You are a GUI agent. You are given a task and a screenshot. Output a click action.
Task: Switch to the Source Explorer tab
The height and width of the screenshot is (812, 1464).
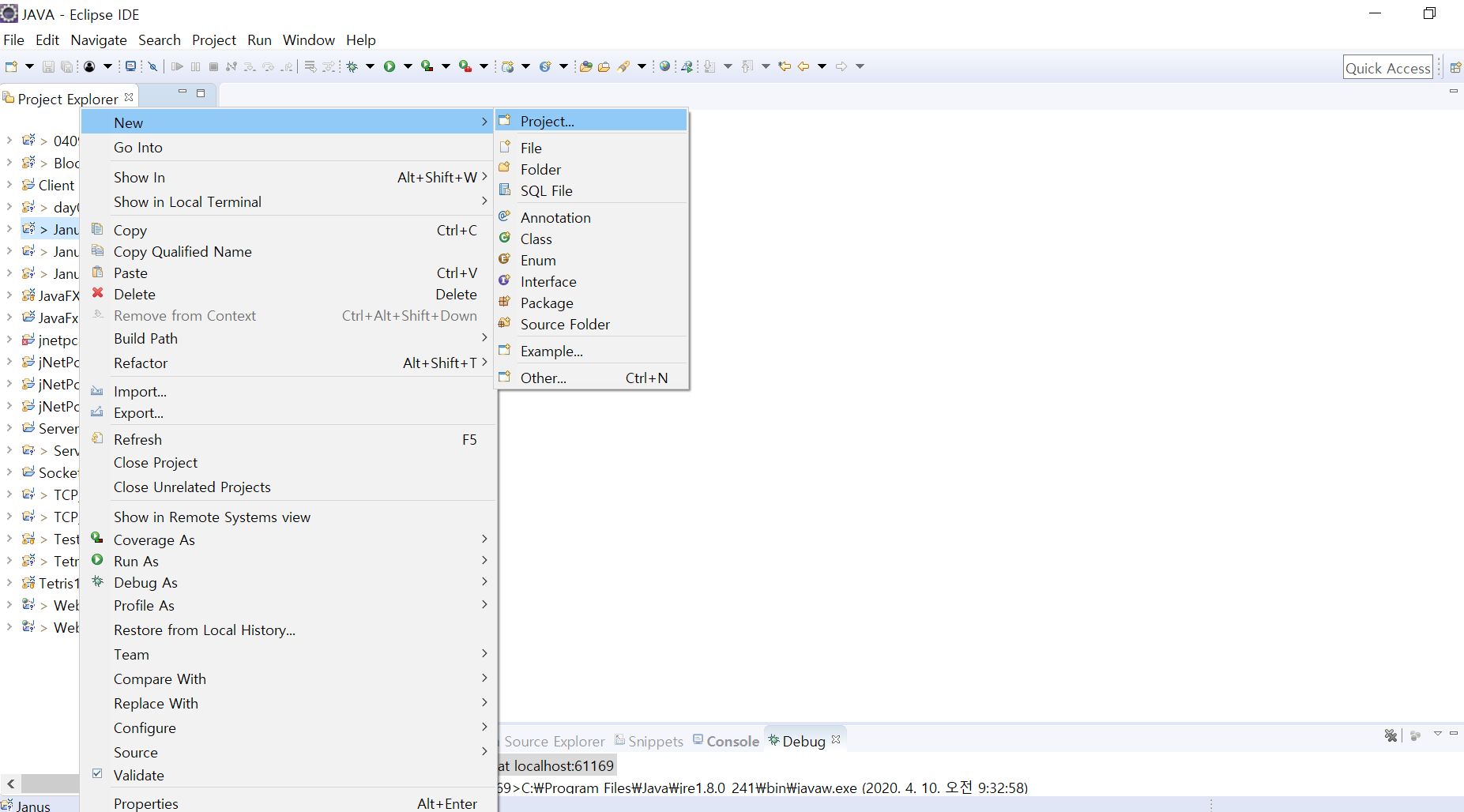point(554,741)
